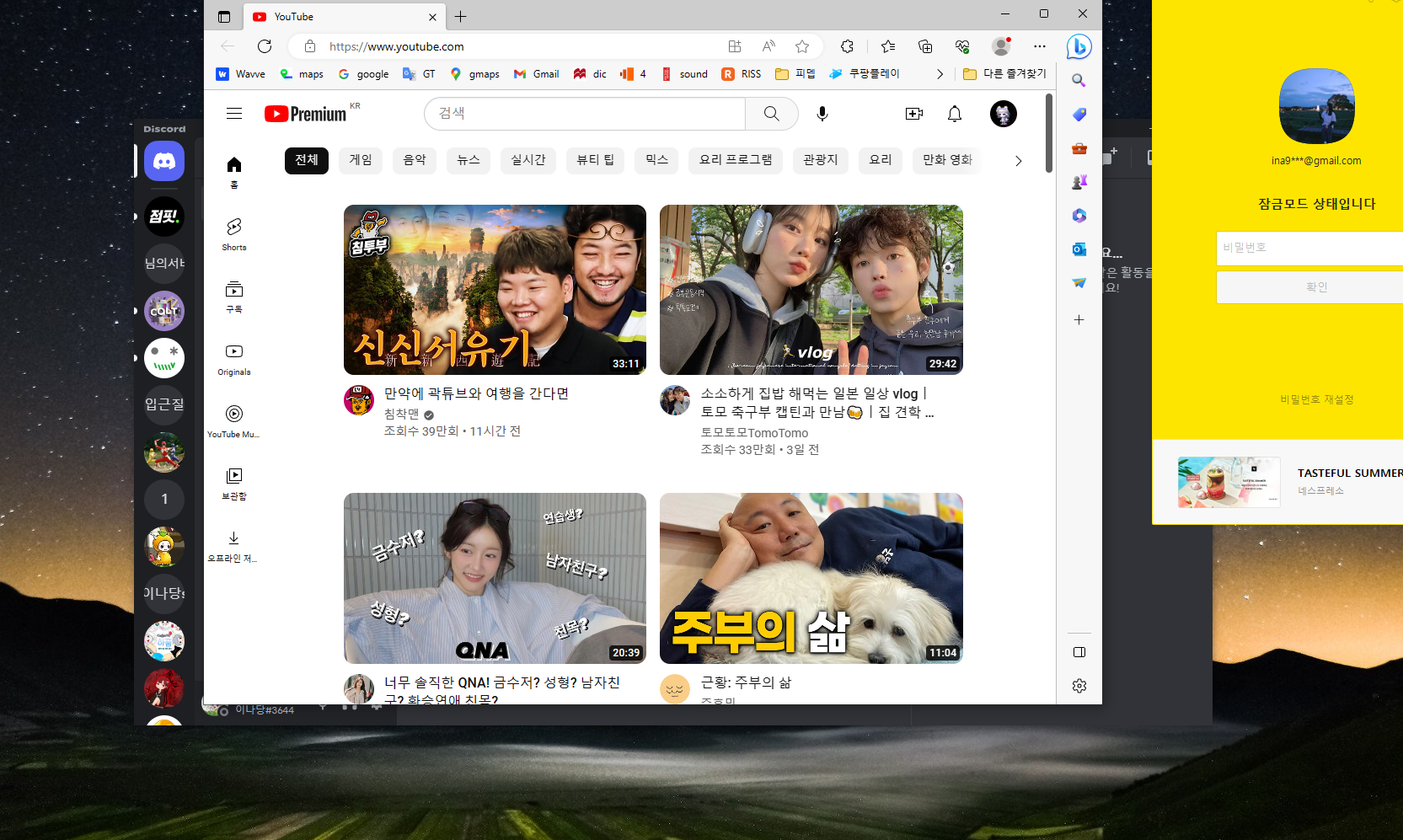
Task: Open Games via the chess icon in sidebar
Action: [x=1079, y=181]
